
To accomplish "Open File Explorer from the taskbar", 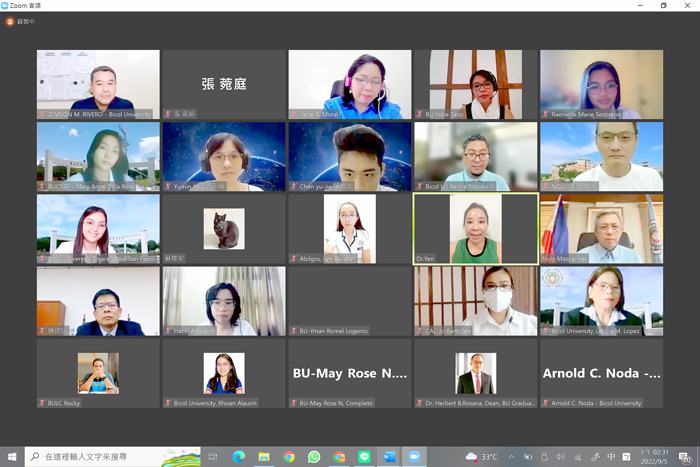I will point(264,457).
